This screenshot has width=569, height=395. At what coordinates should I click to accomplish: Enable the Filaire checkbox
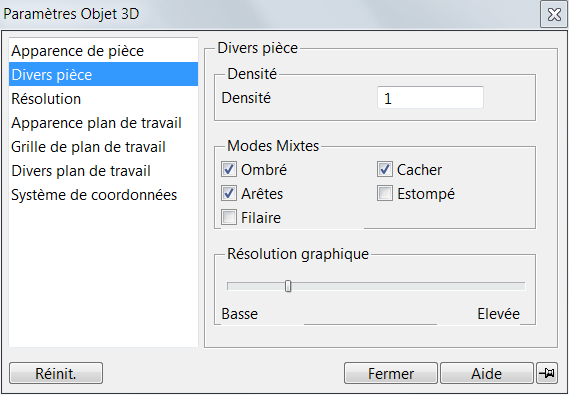229,217
